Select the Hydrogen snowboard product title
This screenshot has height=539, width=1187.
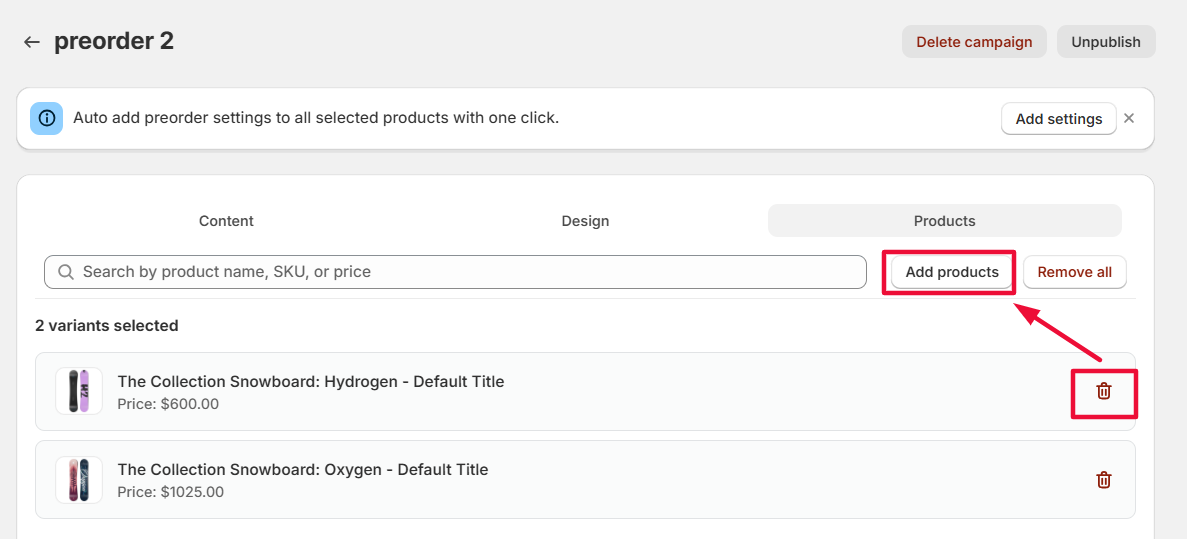coord(311,381)
